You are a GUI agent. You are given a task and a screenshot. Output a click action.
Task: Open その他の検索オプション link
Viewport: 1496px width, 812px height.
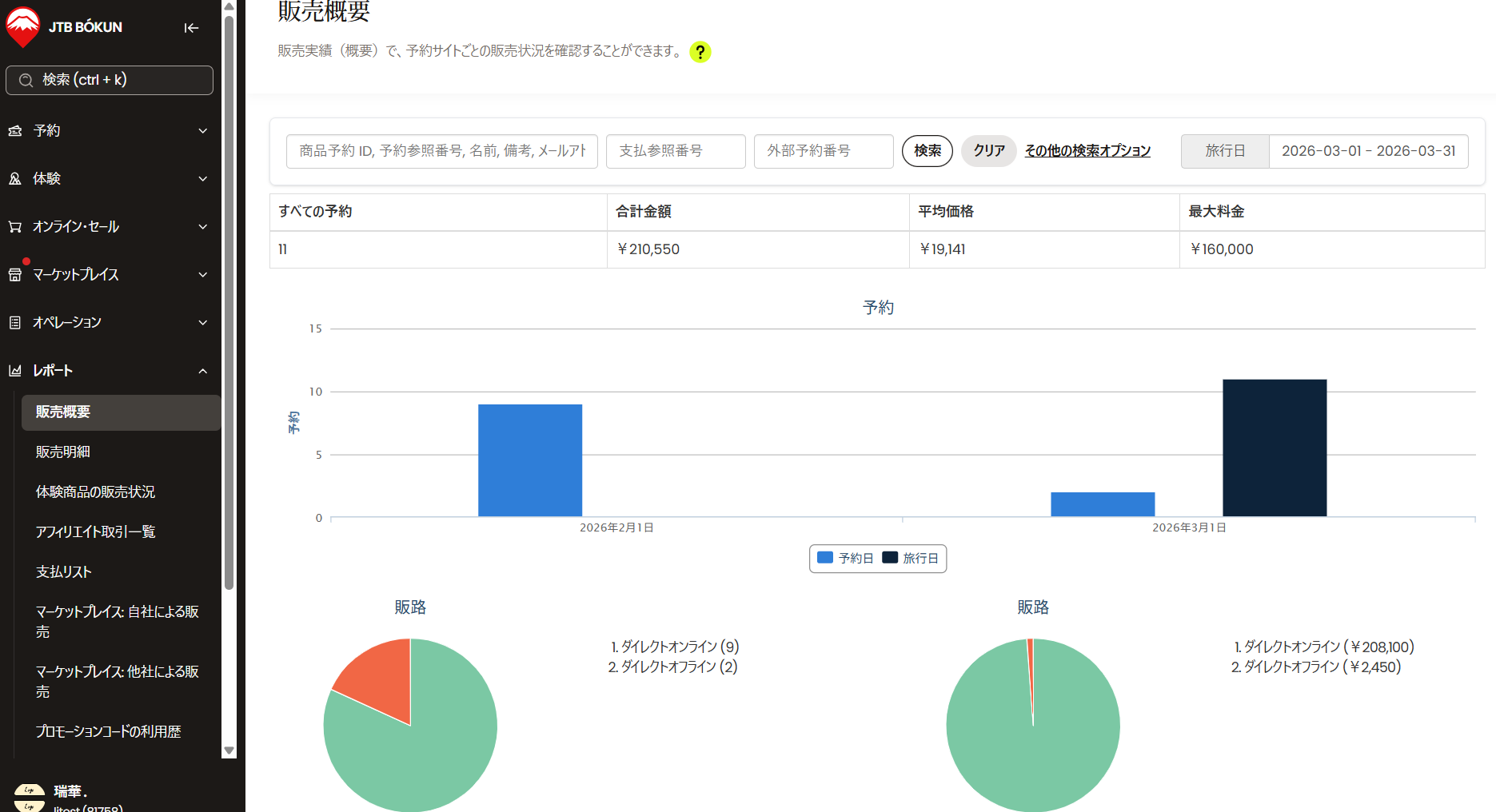pos(1087,151)
